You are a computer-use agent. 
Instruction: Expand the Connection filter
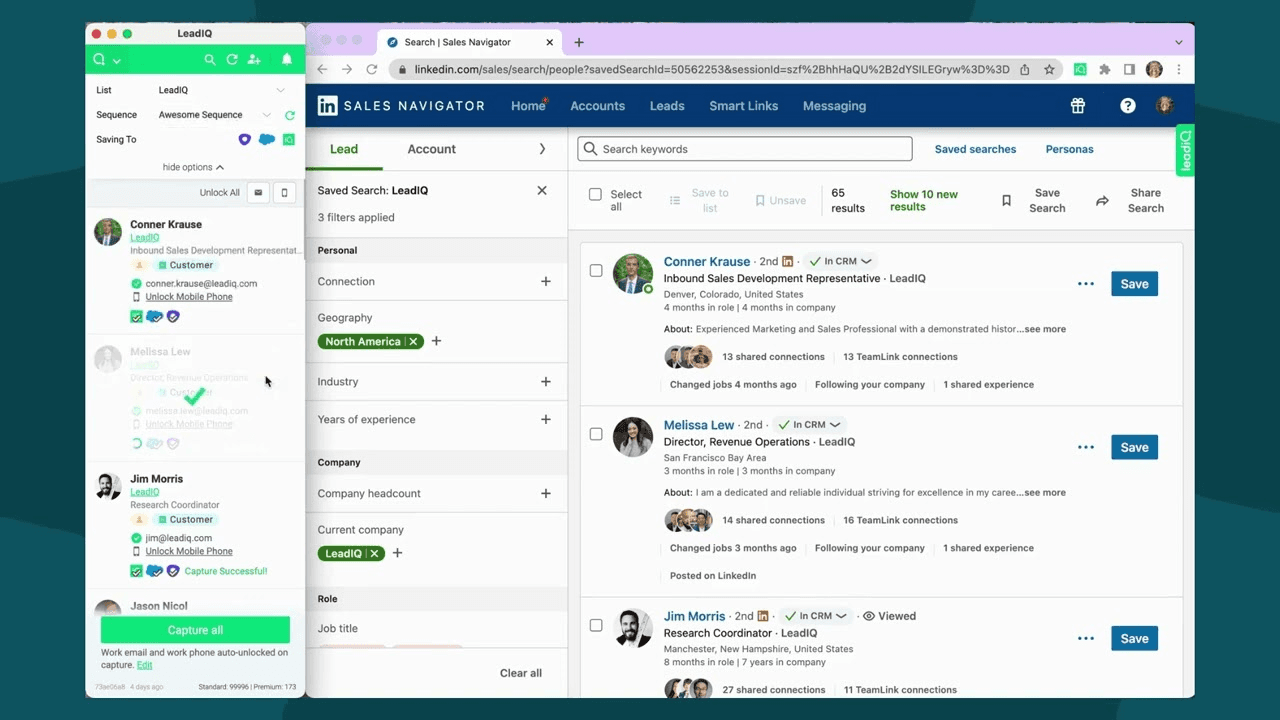[546, 282]
